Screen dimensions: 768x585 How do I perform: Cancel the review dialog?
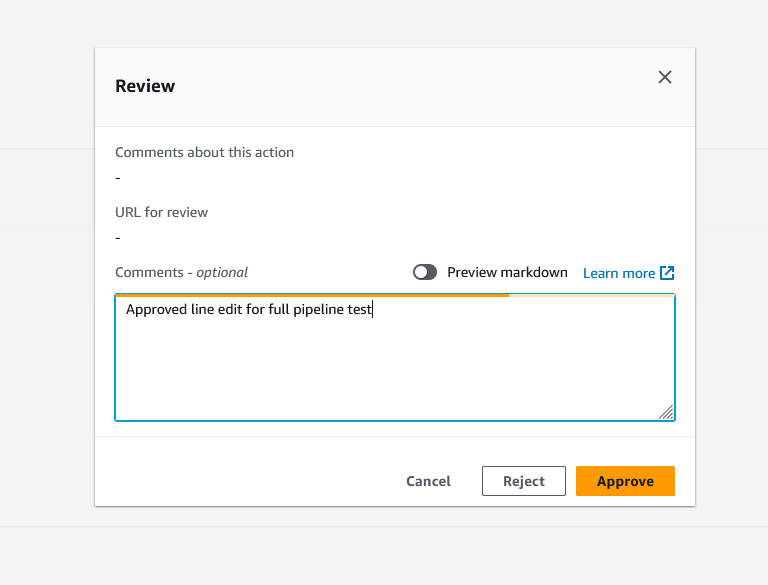pos(428,481)
